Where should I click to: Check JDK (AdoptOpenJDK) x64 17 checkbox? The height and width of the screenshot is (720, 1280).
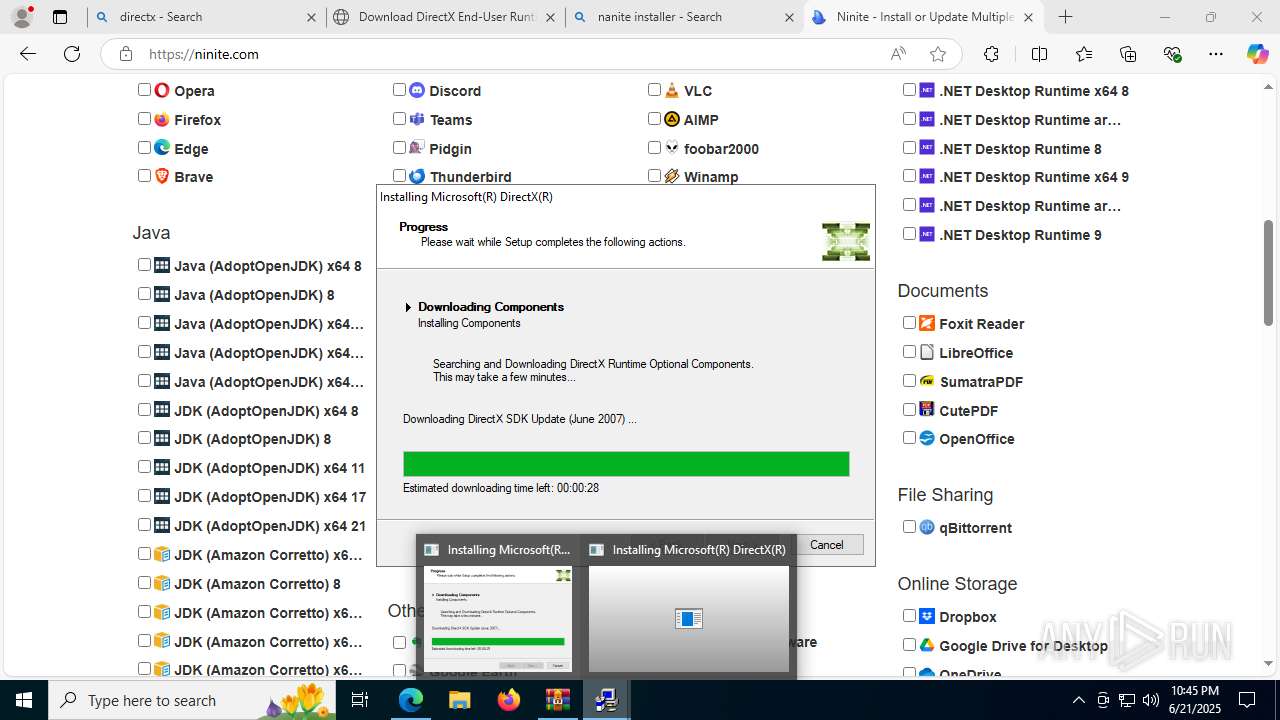(144, 496)
